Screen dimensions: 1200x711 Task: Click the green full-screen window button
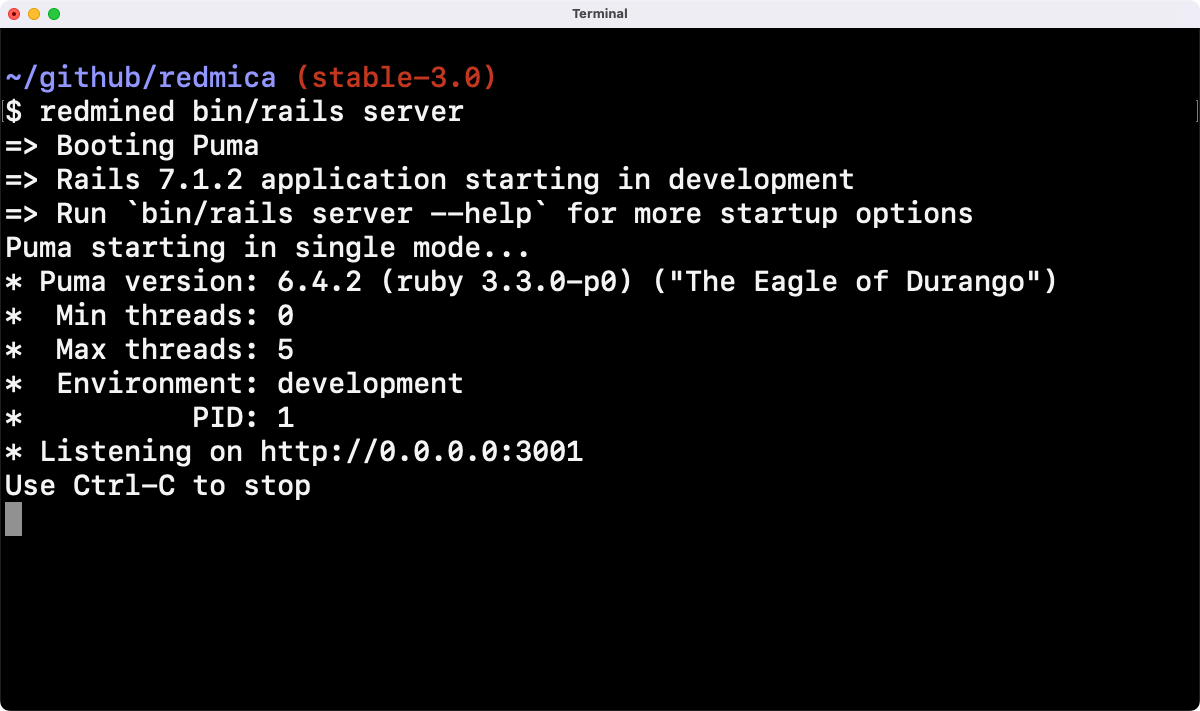(54, 14)
